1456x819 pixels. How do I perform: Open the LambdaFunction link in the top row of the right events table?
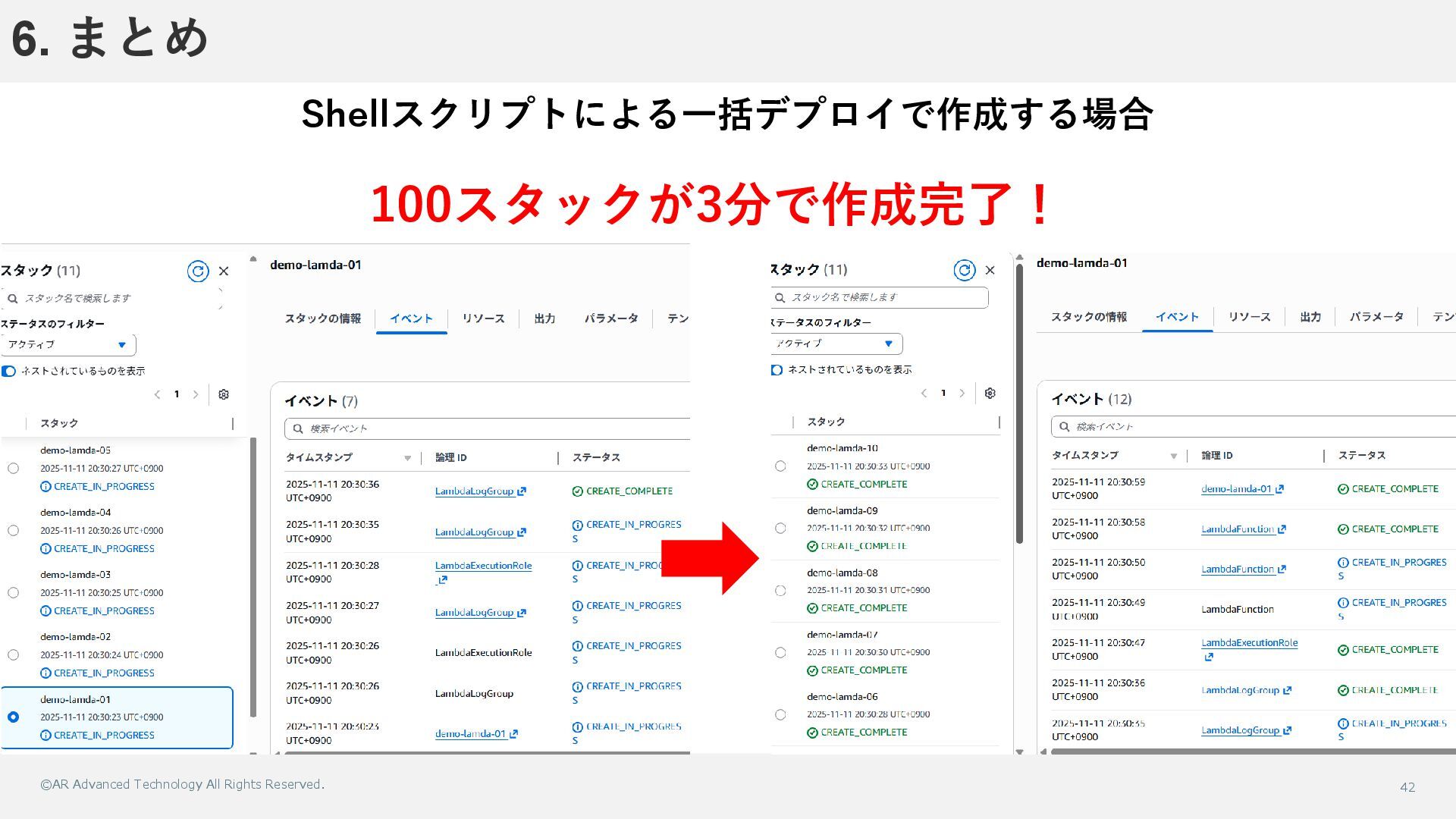pos(1237,529)
